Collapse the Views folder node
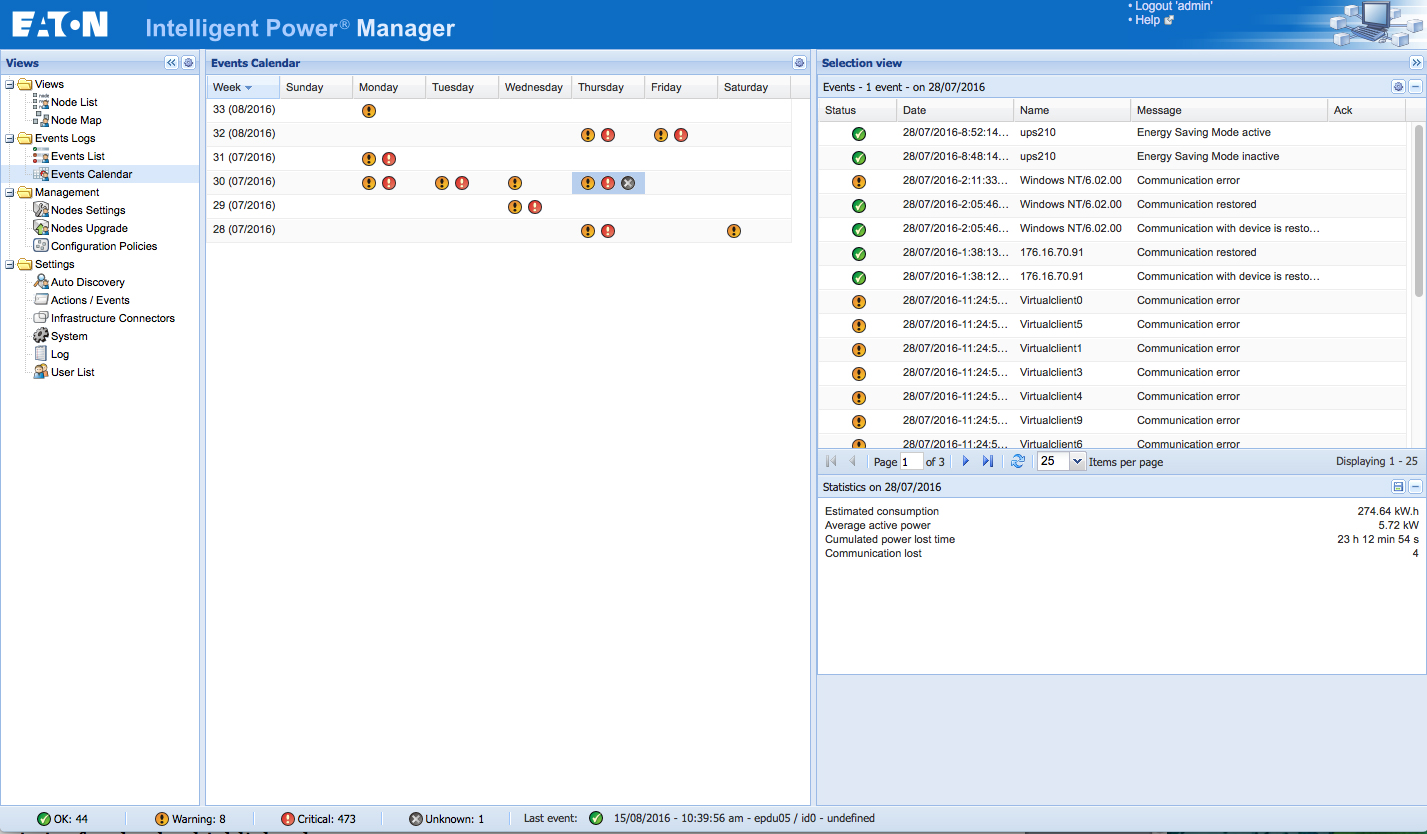Viewport: 1427px width, 834px height. 9,84
